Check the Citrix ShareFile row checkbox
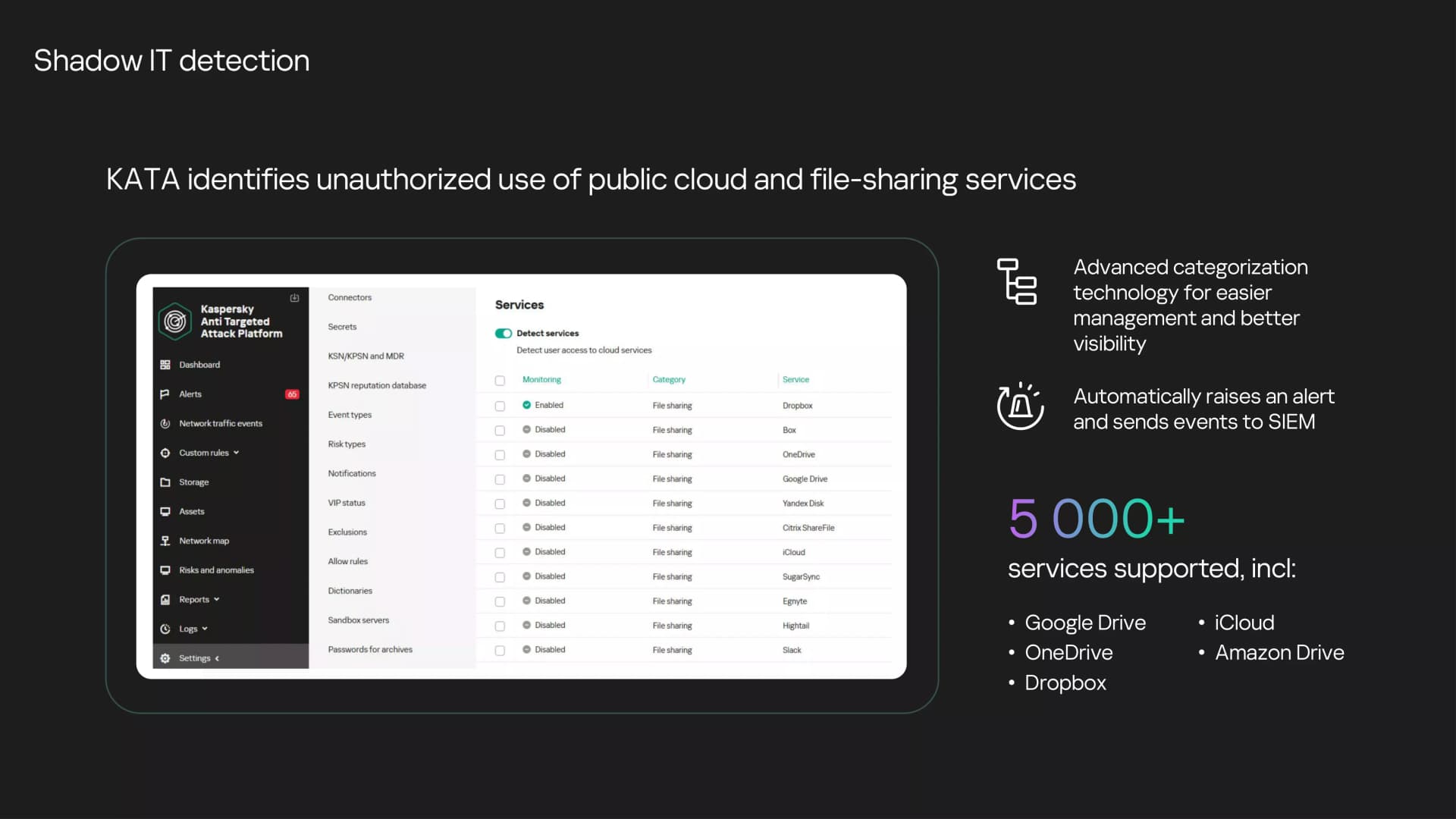1456x819 pixels. coord(500,528)
